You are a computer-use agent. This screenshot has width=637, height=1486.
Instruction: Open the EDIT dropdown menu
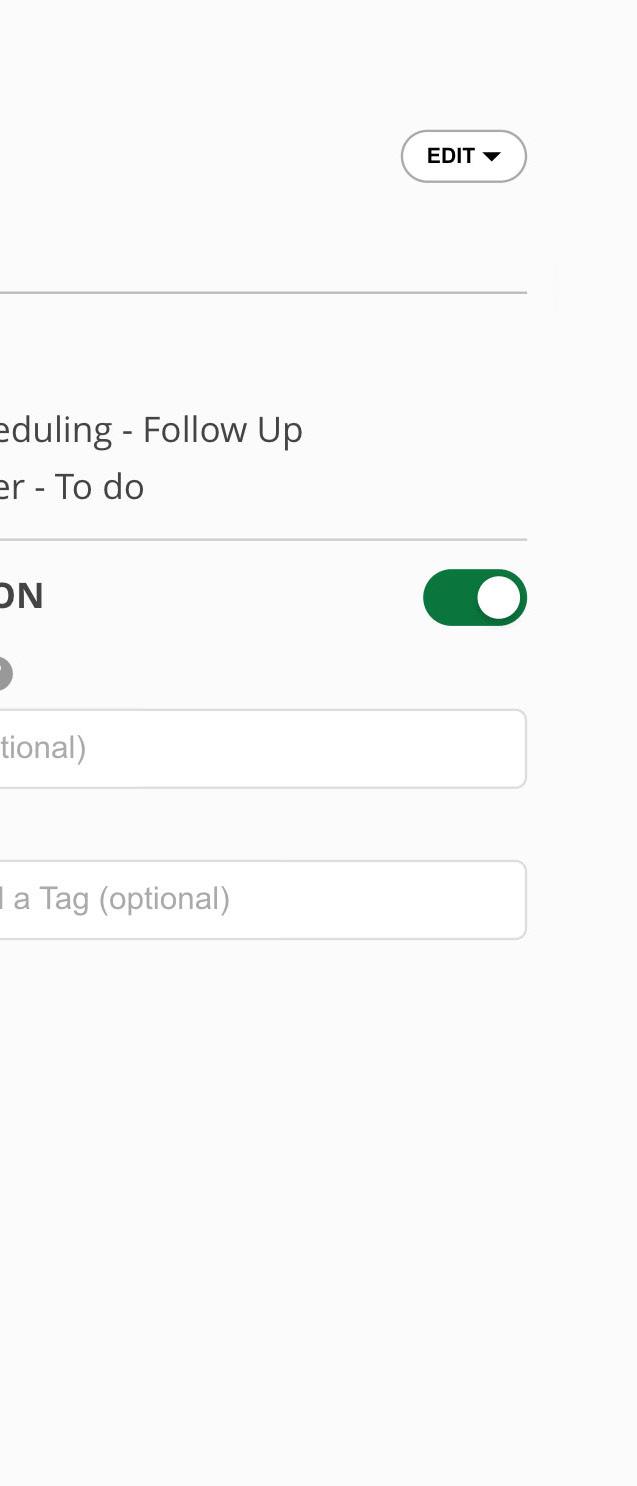463,156
